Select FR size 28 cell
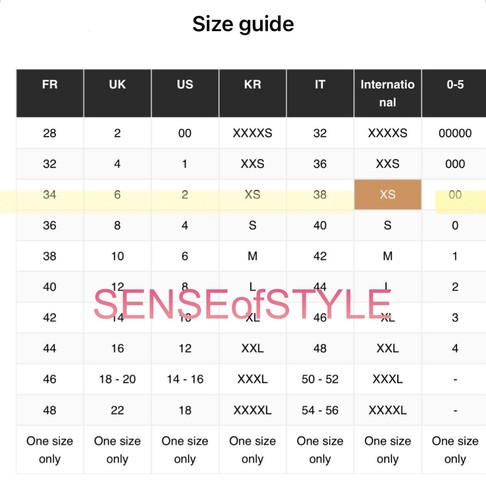486x500 pixels. point(50,133)
